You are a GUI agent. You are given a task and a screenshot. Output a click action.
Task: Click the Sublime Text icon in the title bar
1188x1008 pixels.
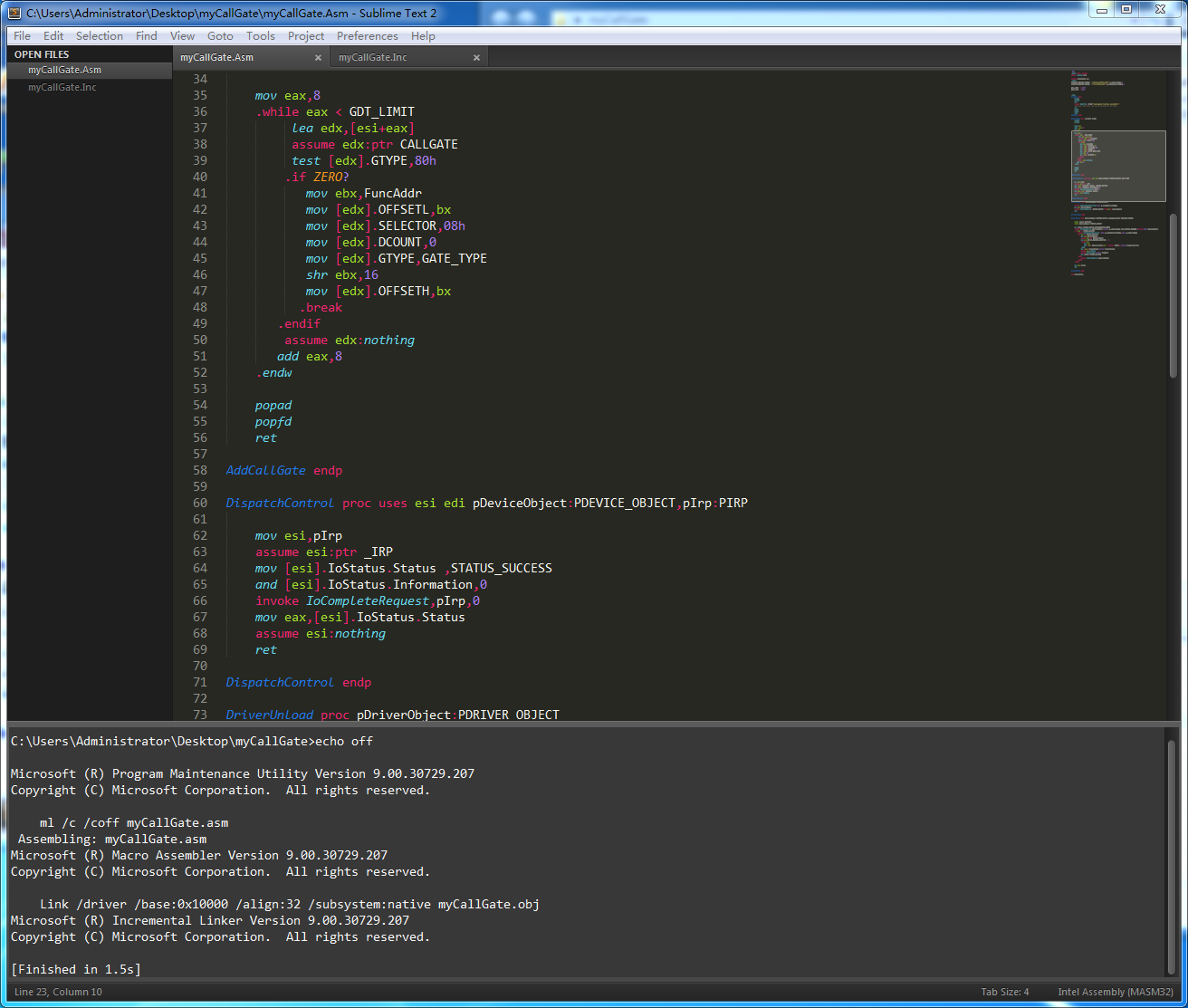(x=14, y=13)
